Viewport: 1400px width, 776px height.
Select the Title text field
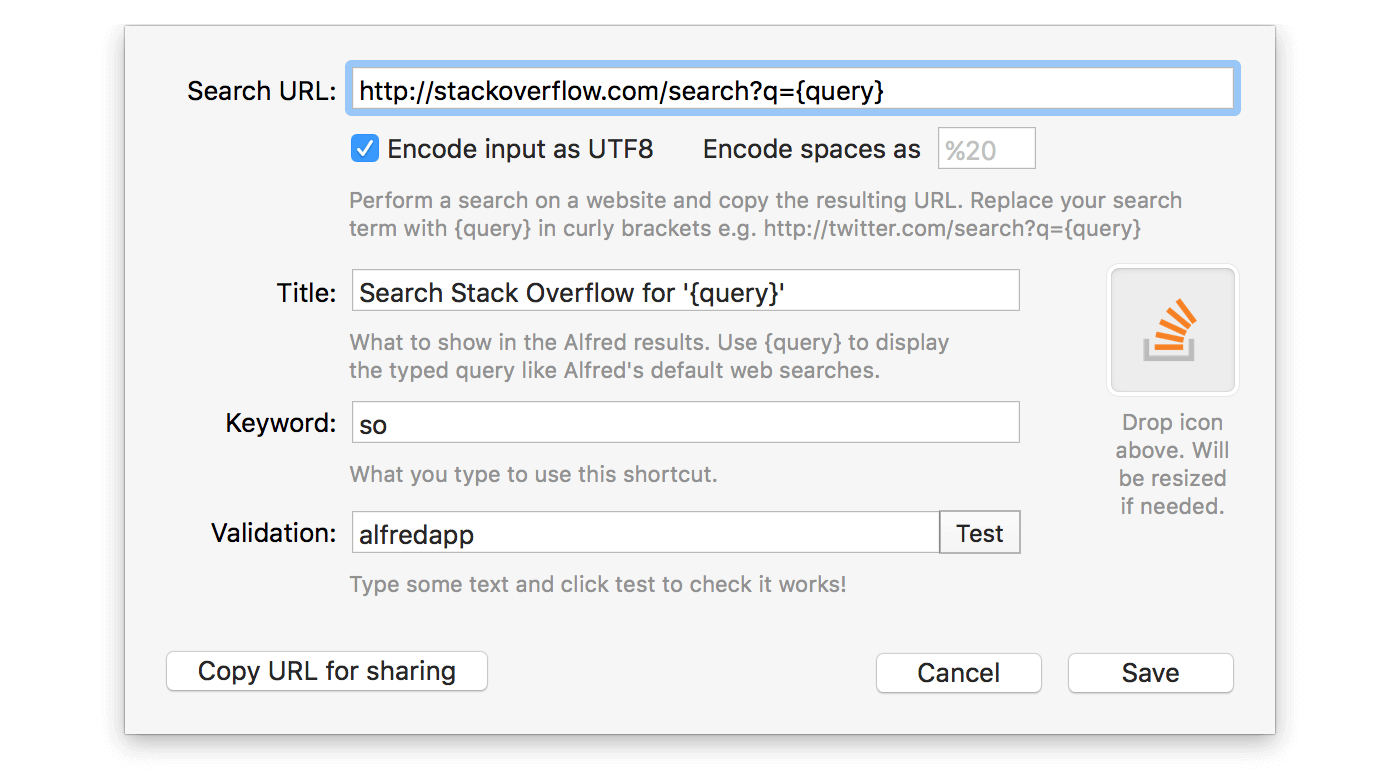(x=685, y=290)
